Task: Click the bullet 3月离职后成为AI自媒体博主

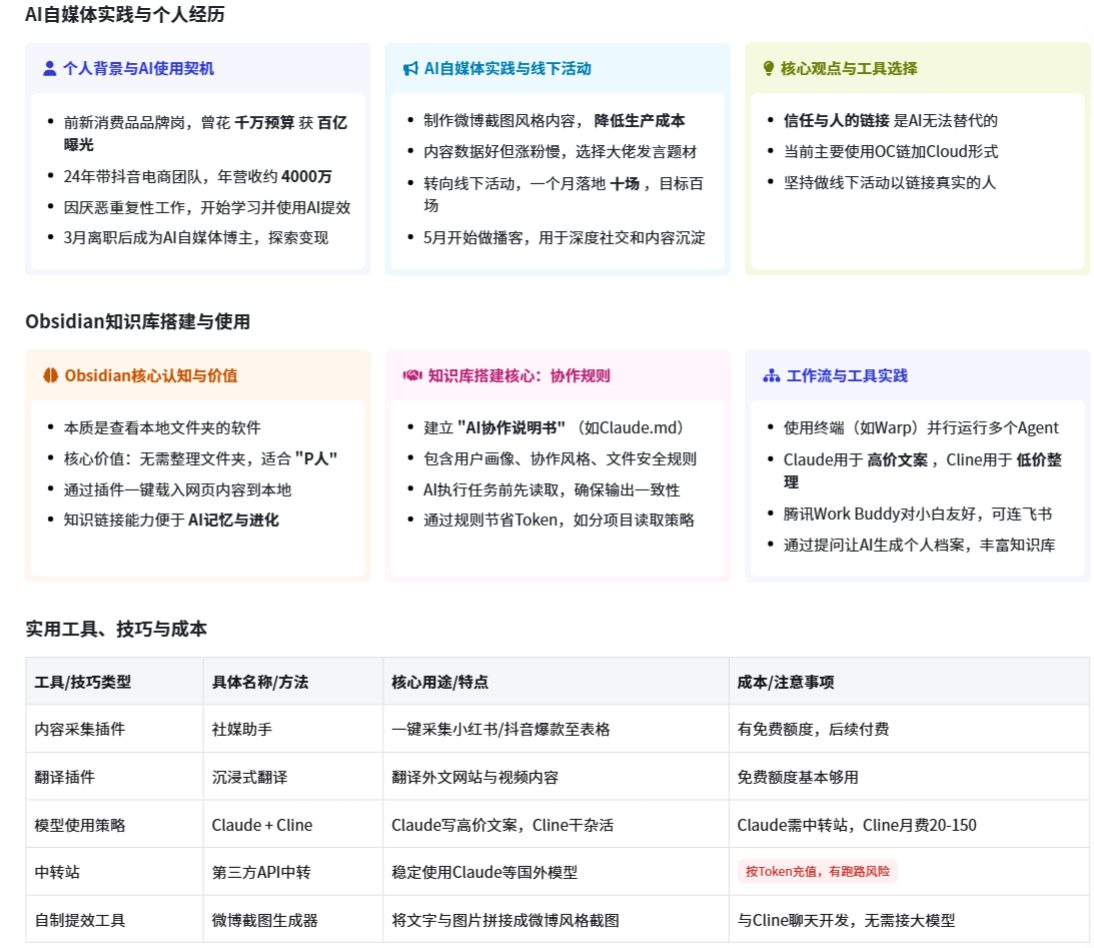Action: [195, 238]
